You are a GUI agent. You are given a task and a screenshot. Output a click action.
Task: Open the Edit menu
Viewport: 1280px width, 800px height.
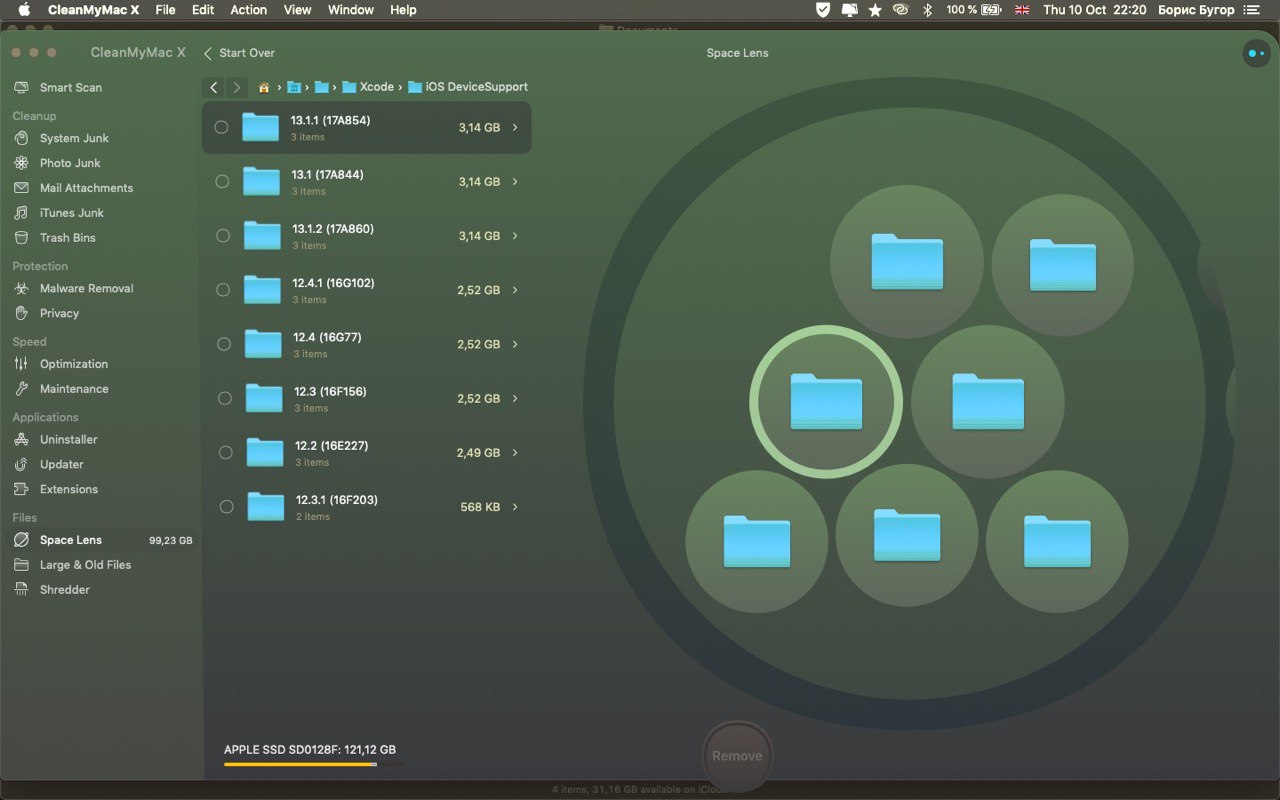pos(203,10)
